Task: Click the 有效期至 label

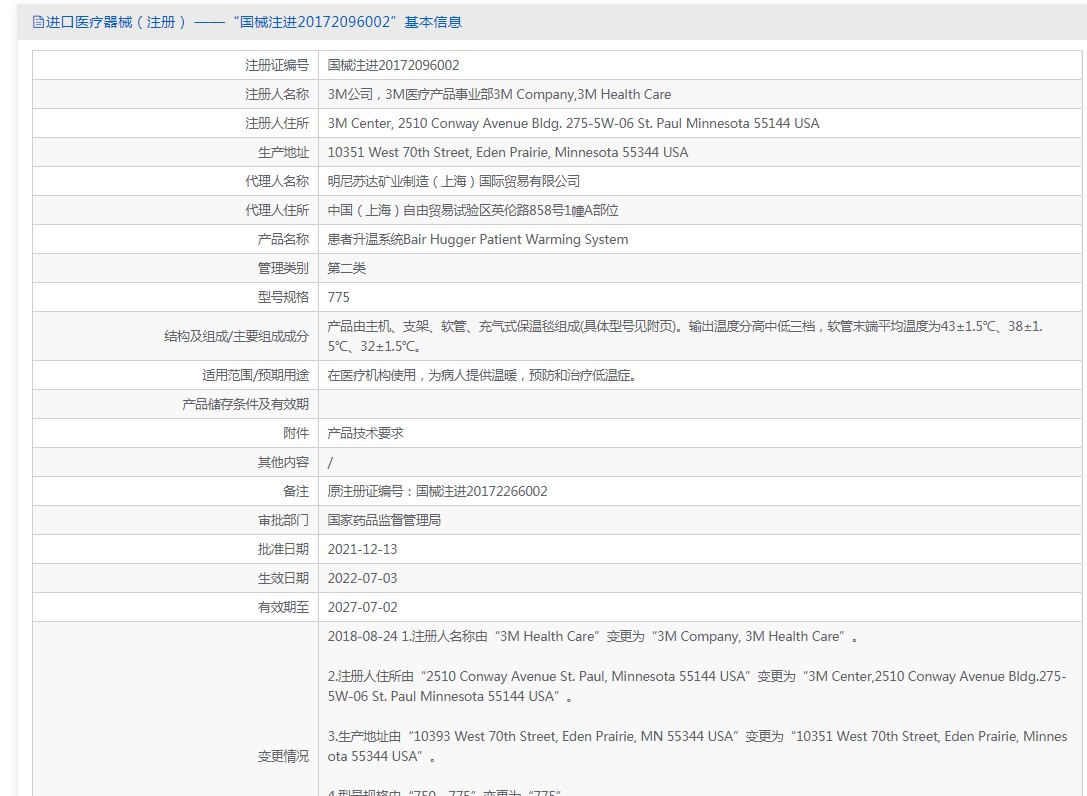Action: (x=283, y=607)
